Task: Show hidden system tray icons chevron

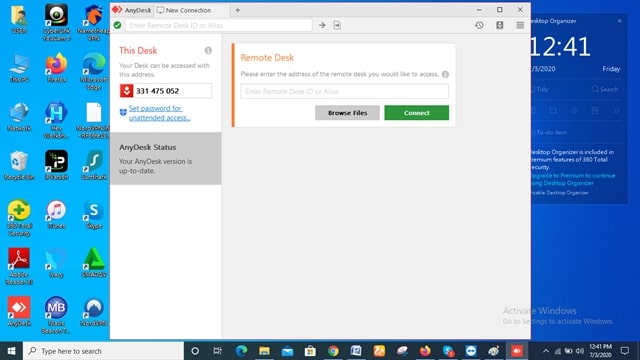Action: 546,351
